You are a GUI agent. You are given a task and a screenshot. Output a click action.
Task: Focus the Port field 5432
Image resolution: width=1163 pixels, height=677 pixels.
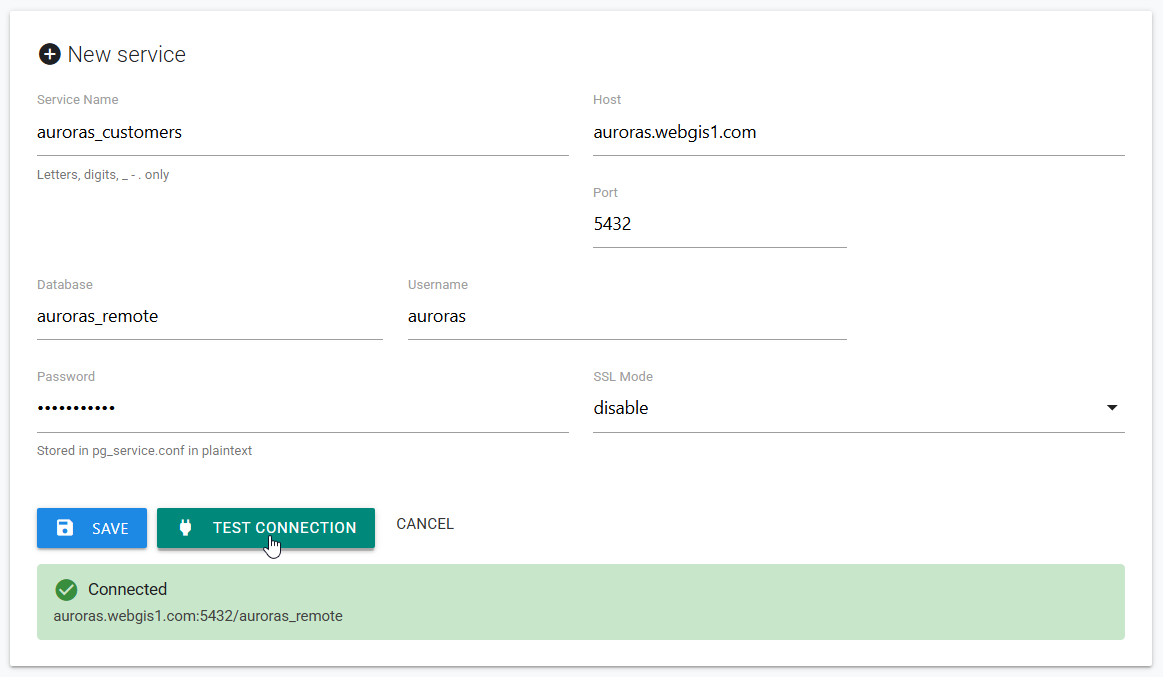(719, 224)
